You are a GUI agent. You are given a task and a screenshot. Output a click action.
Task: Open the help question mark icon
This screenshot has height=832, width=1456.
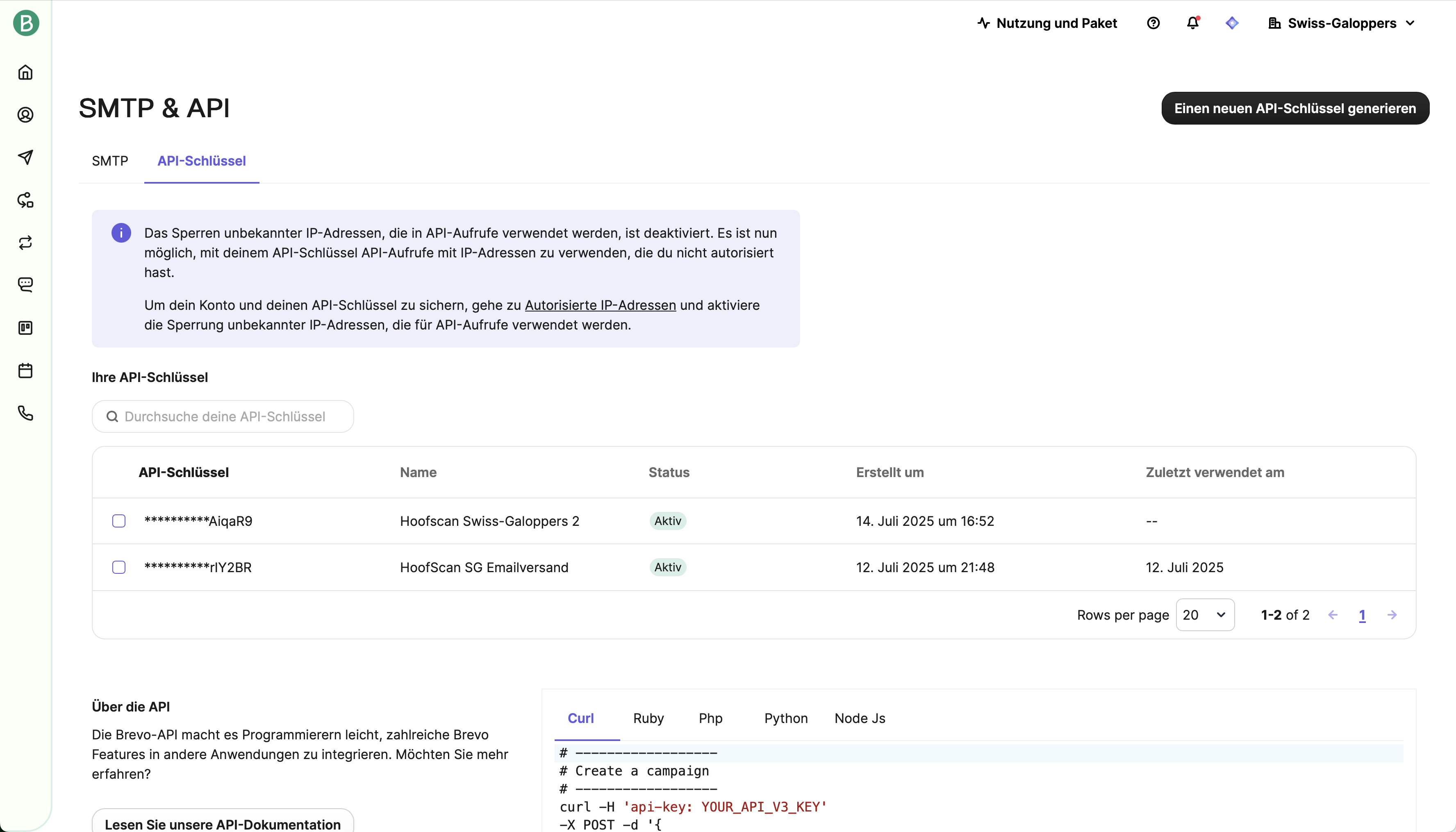[1153, 23]
